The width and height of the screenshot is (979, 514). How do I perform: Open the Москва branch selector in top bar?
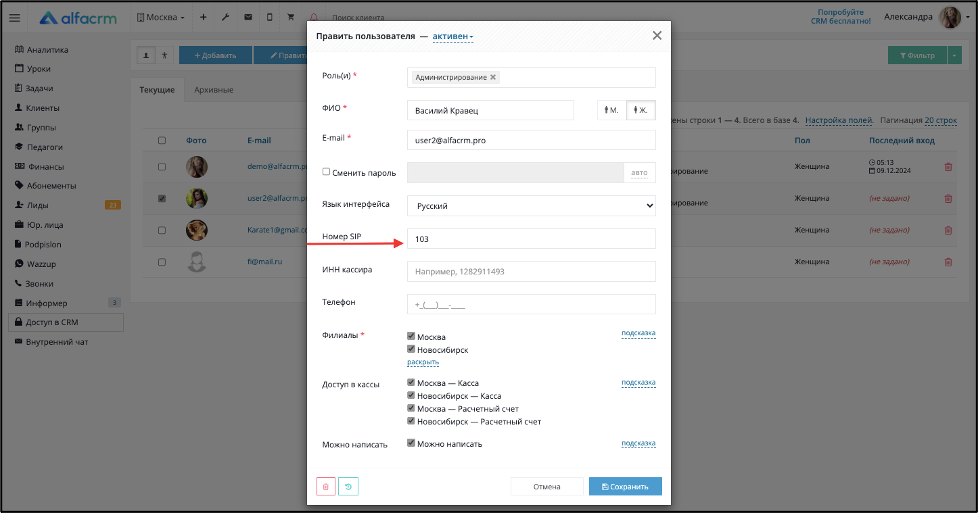pos(160,17)
